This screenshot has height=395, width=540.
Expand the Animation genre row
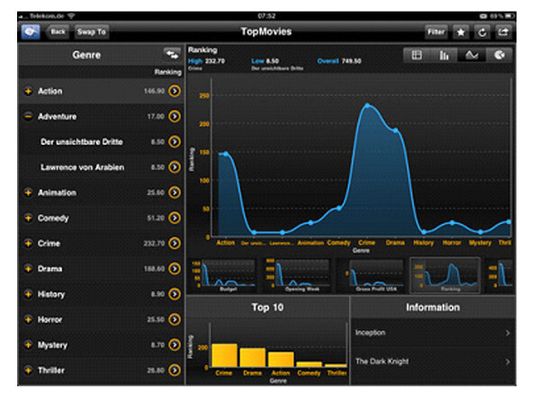(28, 193)
